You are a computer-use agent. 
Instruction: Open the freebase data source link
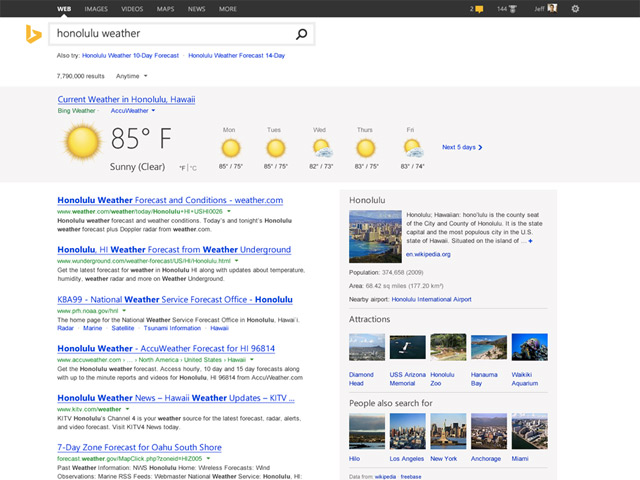pyautogui.click(x=411, y=477)
